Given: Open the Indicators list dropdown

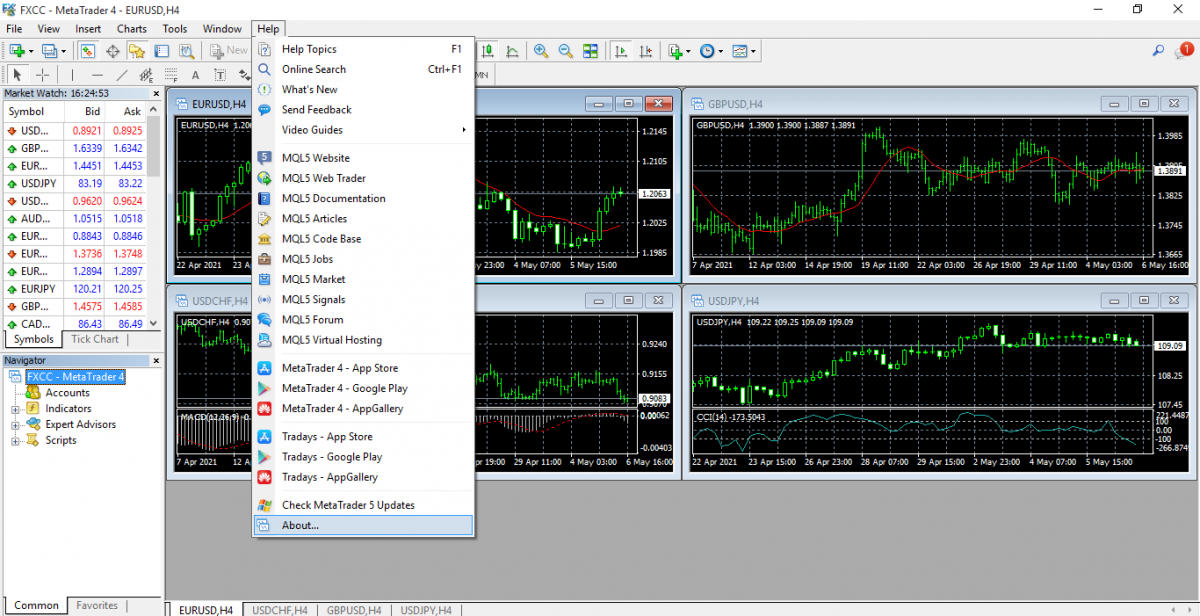Looking at the screenshot, I should click(x=688, y=50).
